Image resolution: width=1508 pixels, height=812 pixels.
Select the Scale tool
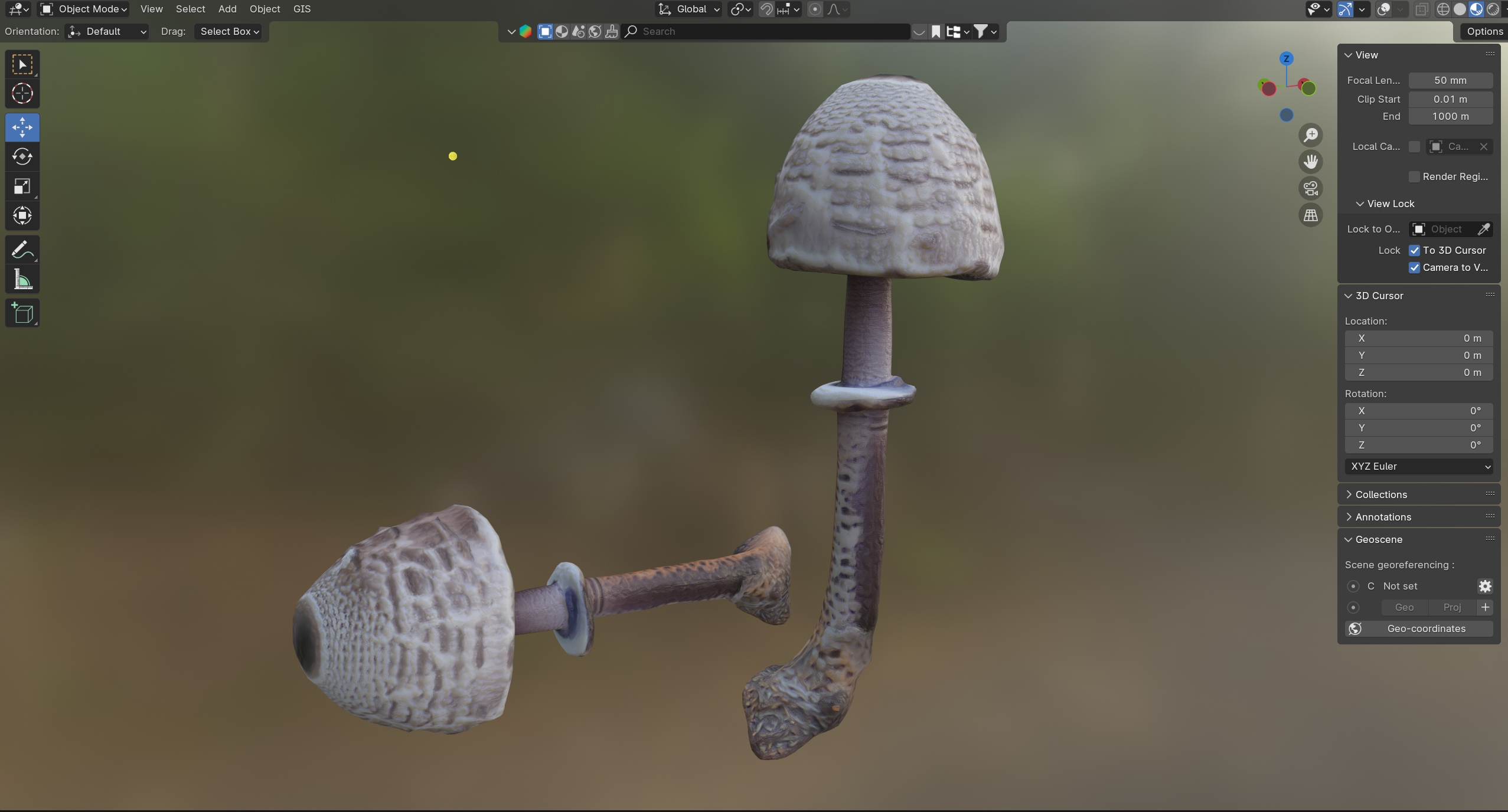(22, 186)
